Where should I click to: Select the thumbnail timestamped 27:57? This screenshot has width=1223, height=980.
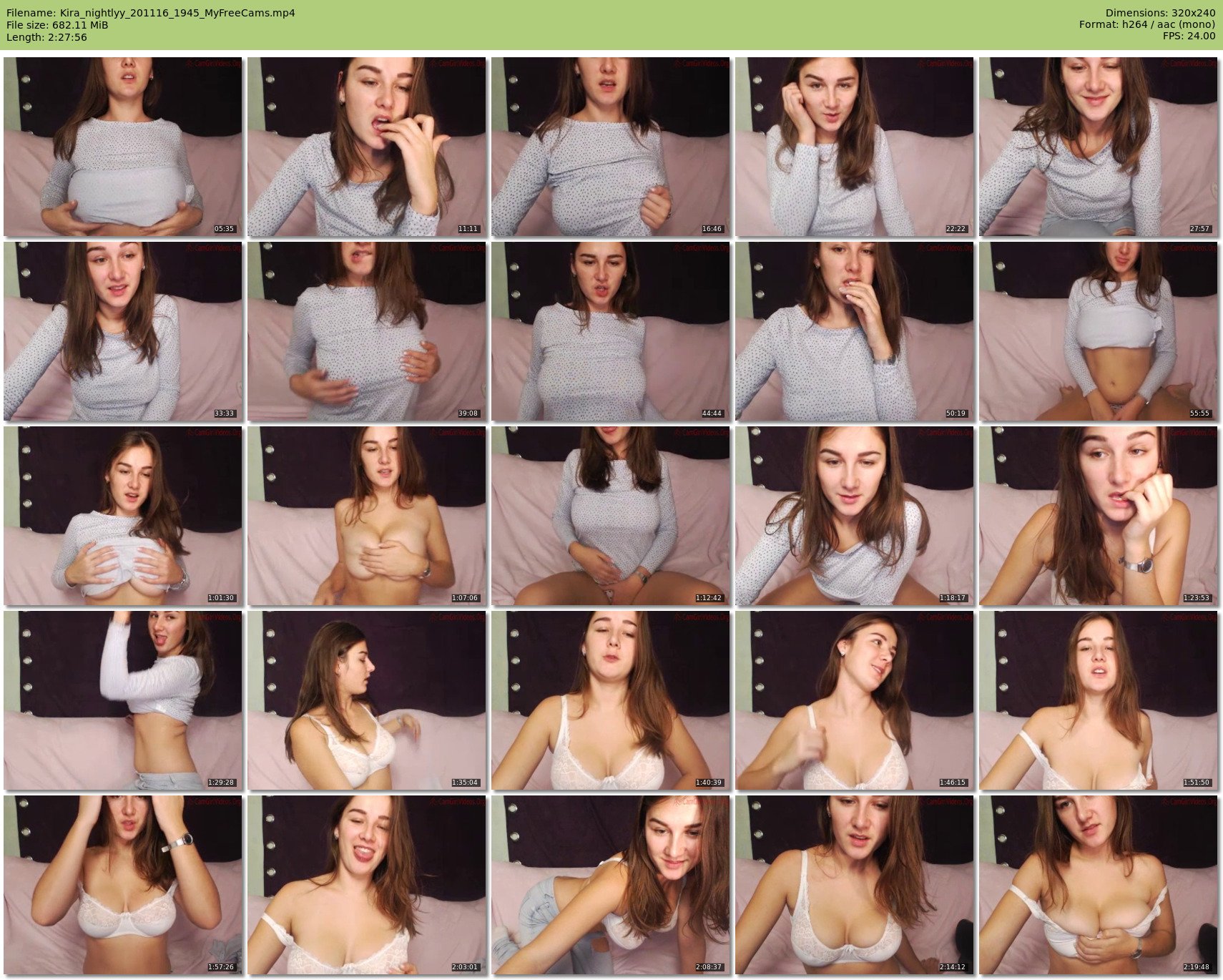1098,147
